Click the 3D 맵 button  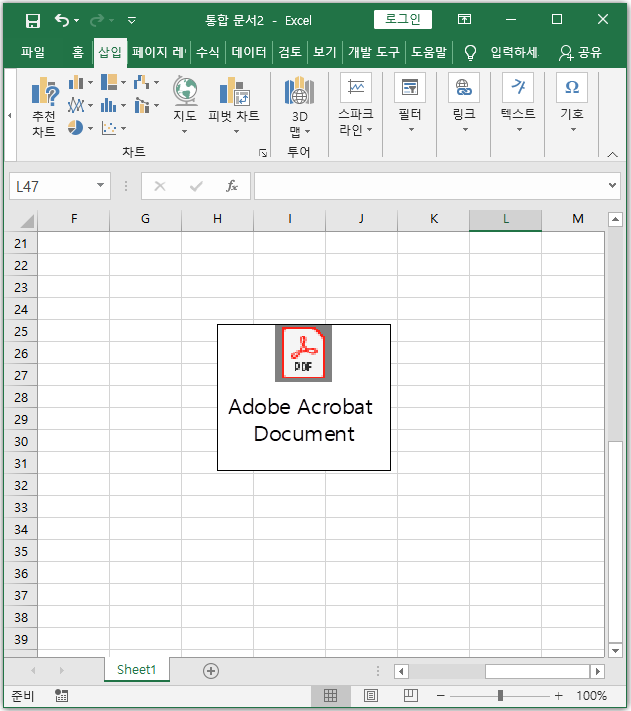pyautogui.click(x=299, y=107)
